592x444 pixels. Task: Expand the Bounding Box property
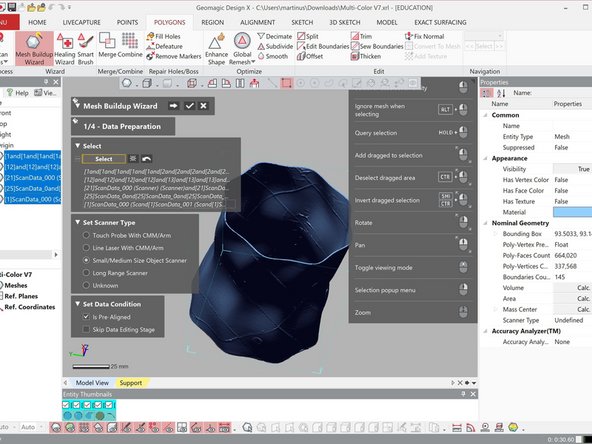[496, 234]
